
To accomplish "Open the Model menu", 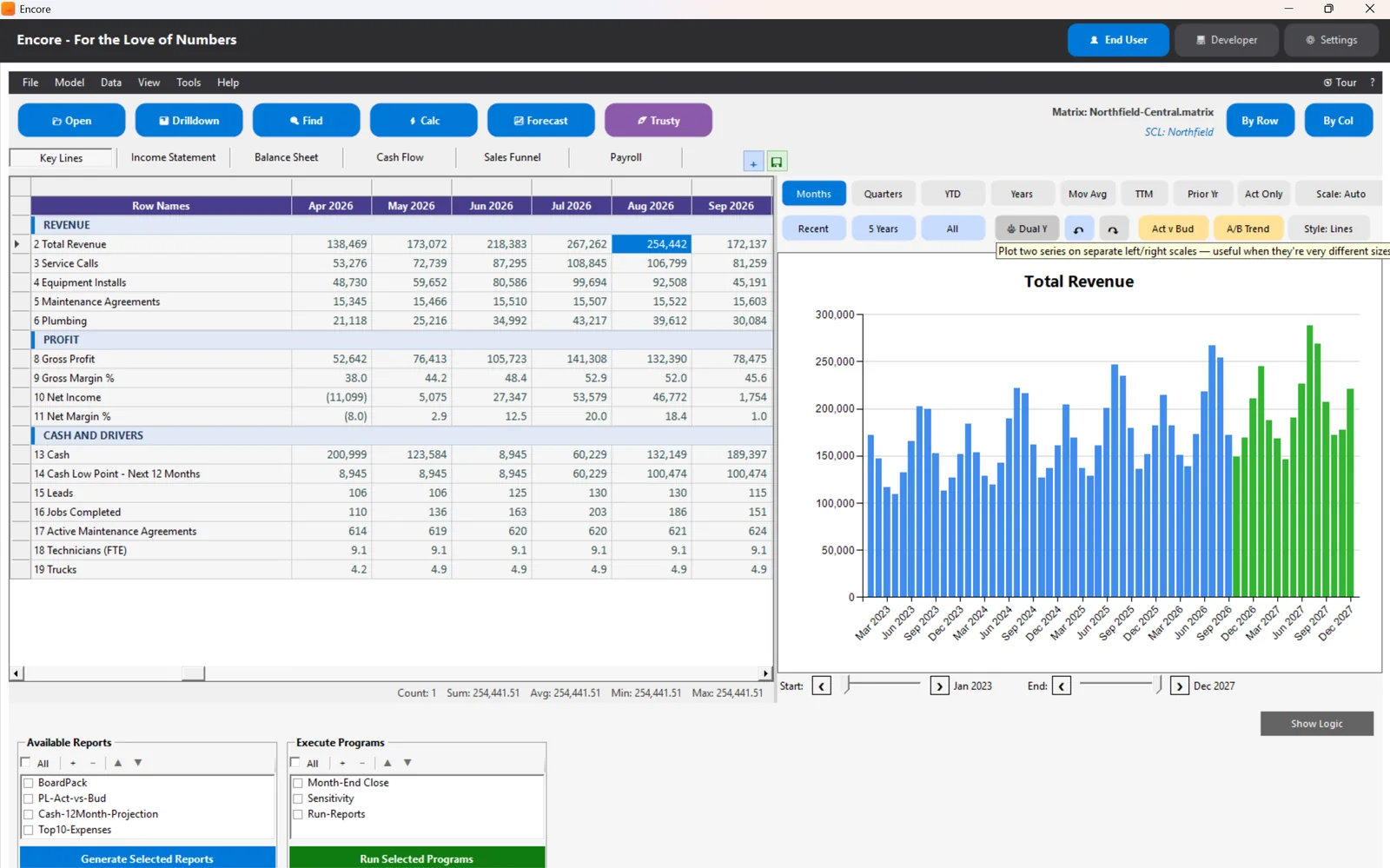I will point(69,83).
